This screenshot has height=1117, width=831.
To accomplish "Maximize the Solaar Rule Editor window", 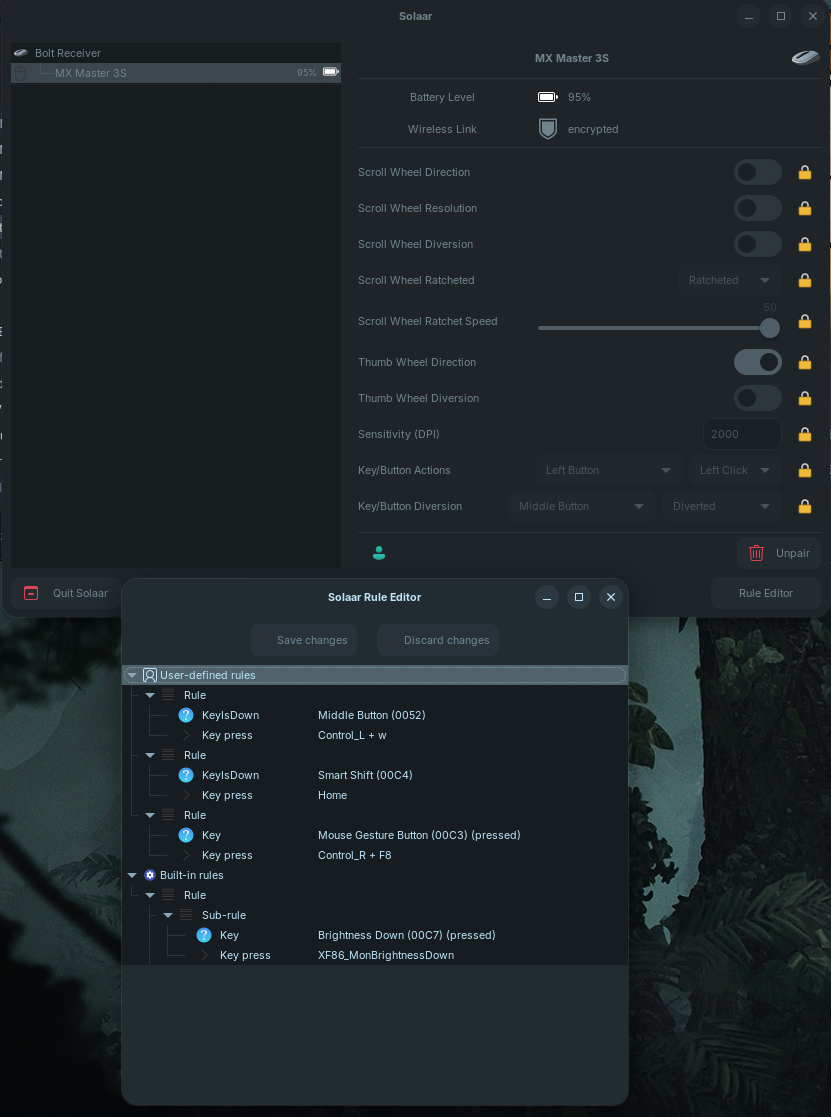I will coord(579,597).
